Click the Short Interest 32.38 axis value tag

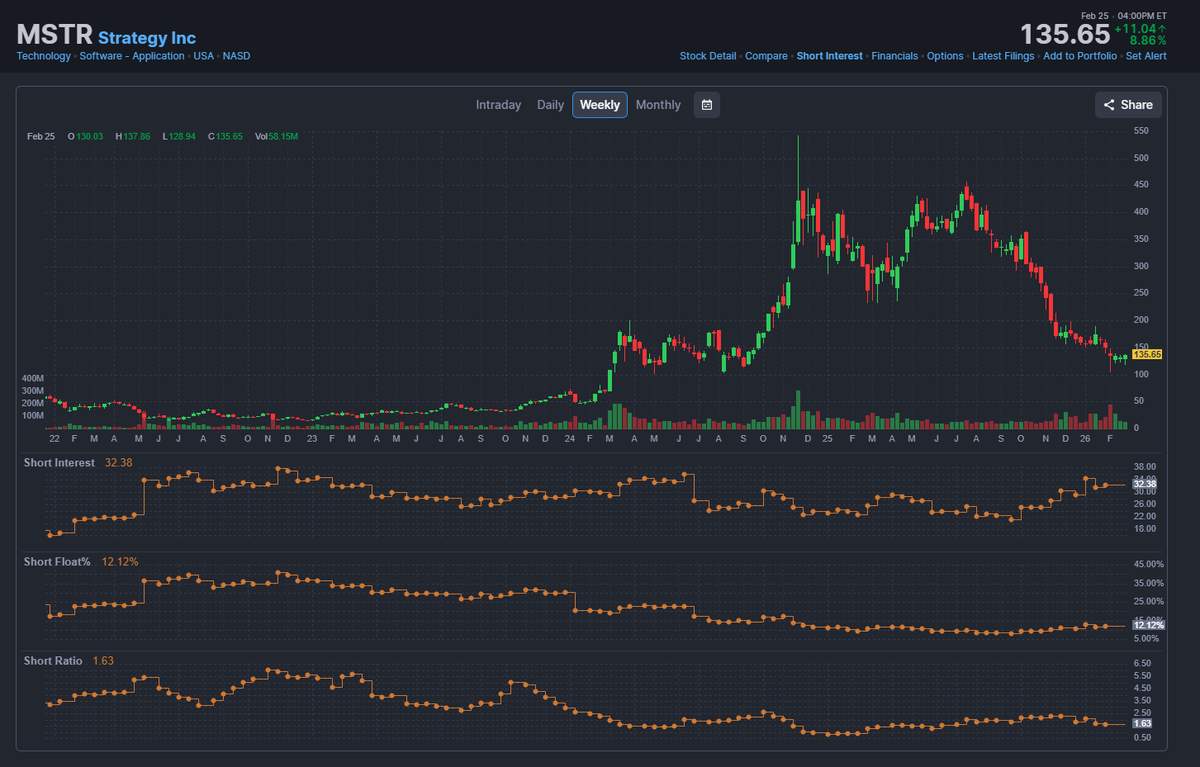pyautogui.click(x=1147, y=483)
